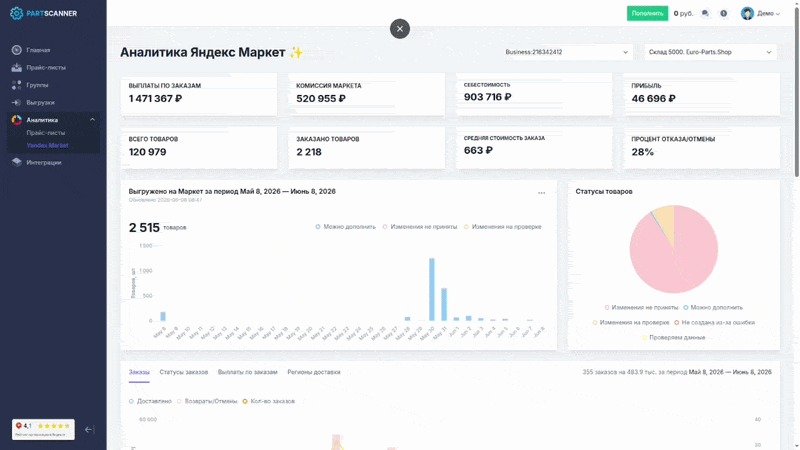
Task: Click the Всего товаров 120 979 card
Action: click(199, 147)
